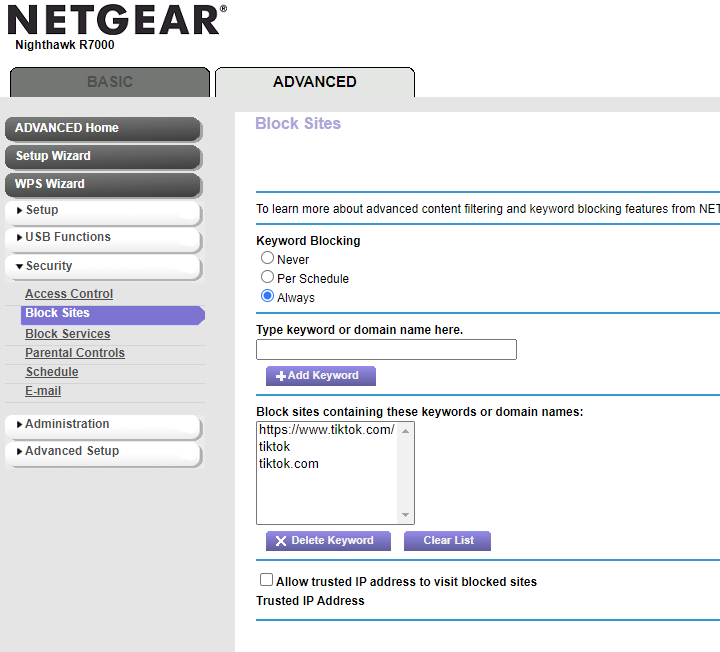720x652 pixels.
Task: Switch to the BASIC tab
Action: (110, 82)
